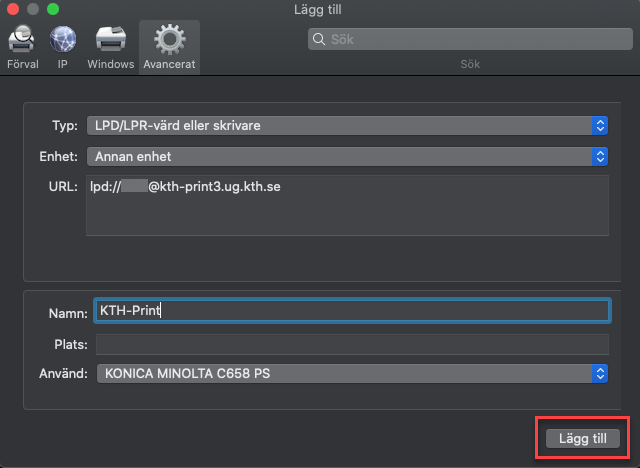The width and height of the screenshot is (640, 468).
Task: Click the empty Plats field
Action: coord(350,344)
